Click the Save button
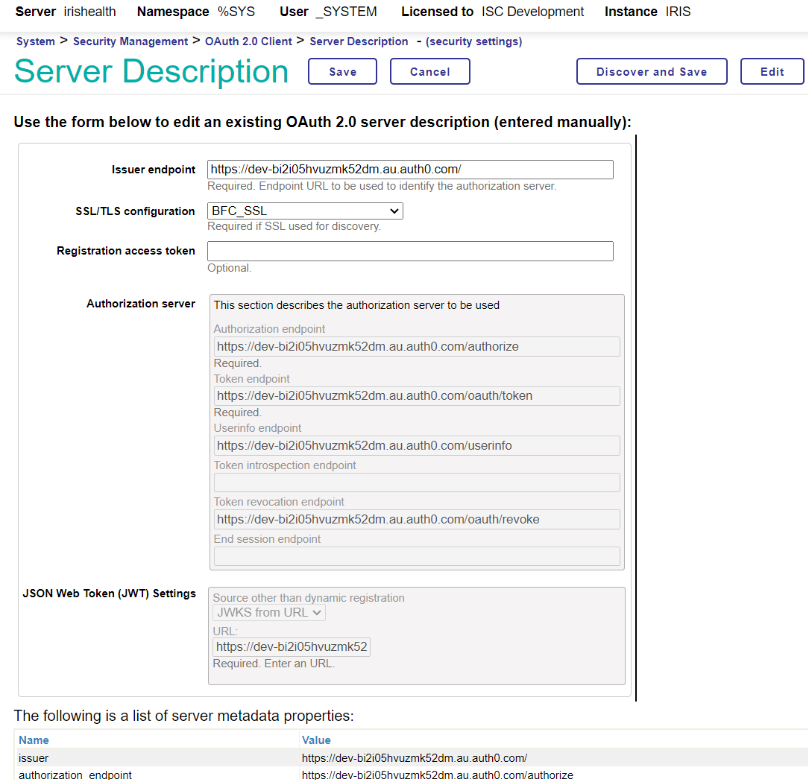 (342, 72)
